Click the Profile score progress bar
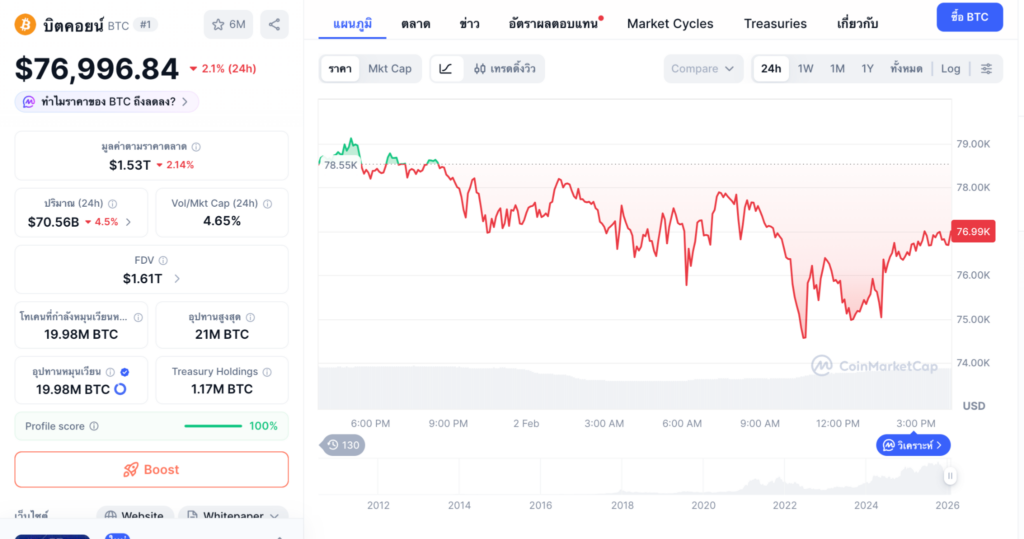The height and width of the screenshot is (539, 1024). (212, 426)
